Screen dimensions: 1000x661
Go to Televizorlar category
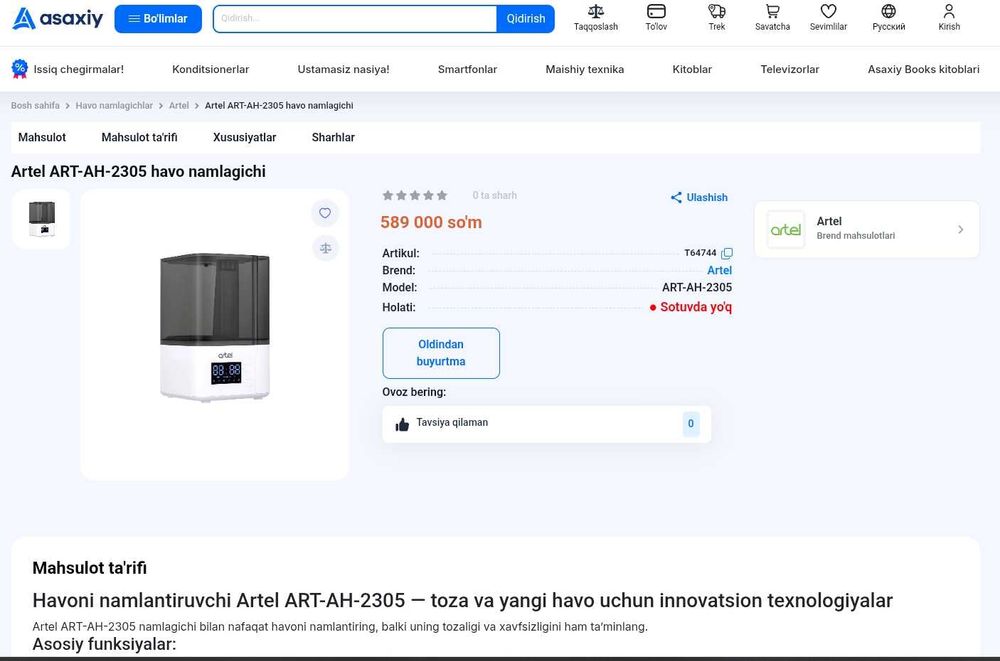pyautogui.click(x=790, y=69)
